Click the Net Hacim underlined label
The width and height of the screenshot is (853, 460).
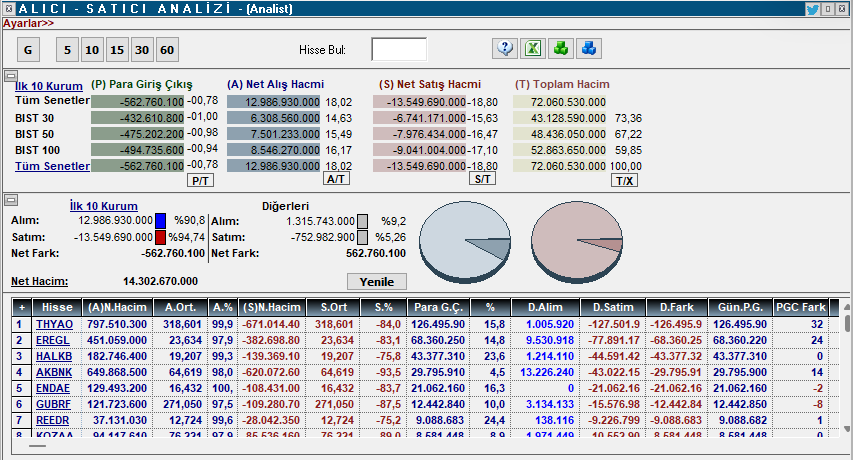(x=40, y=281)
